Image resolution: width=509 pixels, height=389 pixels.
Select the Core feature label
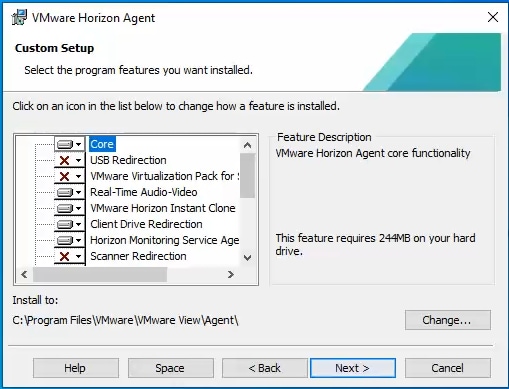point(102,144)
